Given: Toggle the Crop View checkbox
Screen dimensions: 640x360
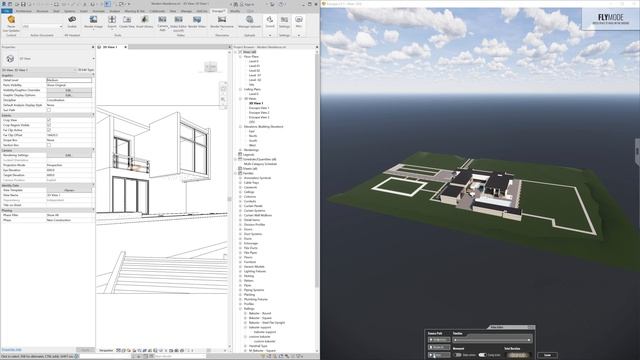Looking at the screenshot, I should pyautogui.click(x=49, y=120).
